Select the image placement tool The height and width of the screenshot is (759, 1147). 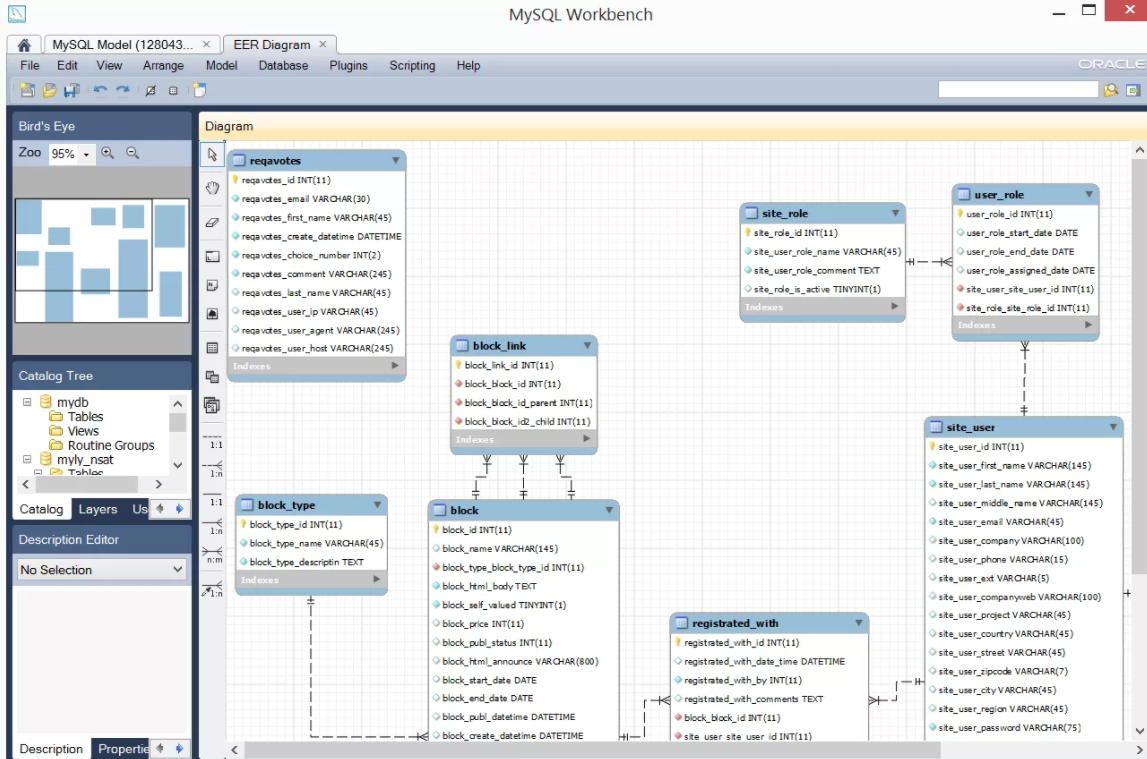pyautogui.click(x=212, y=314)
